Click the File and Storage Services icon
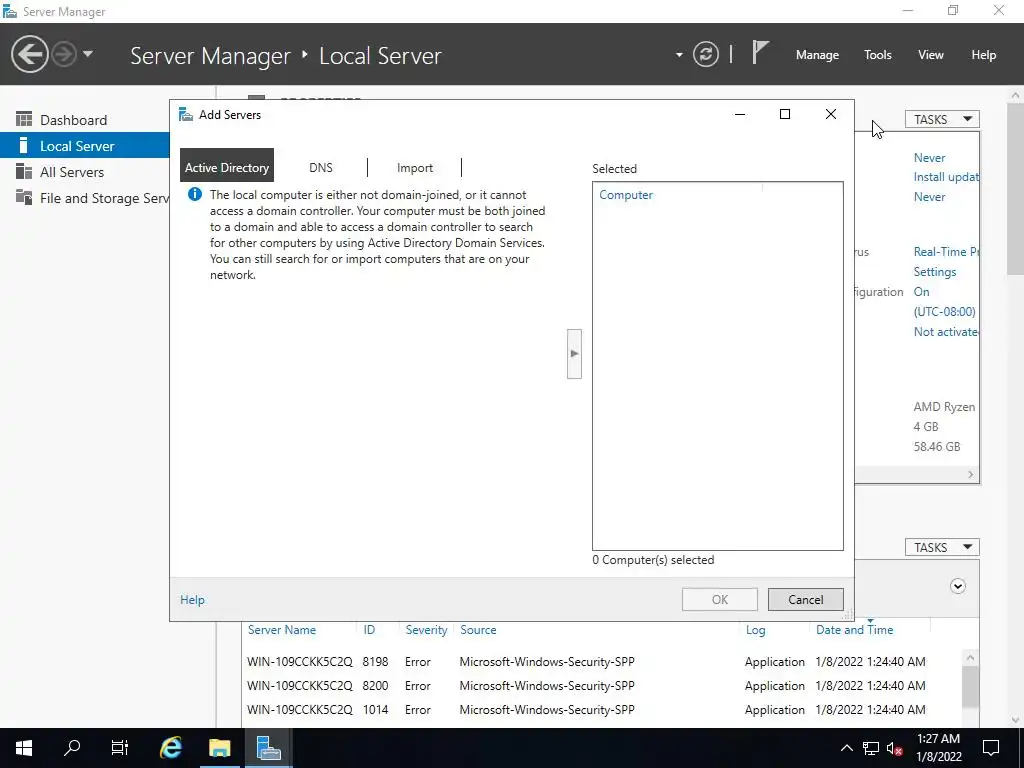Image resolution: width=1024 pixels, height=768 pixels. tap(24, 197)
